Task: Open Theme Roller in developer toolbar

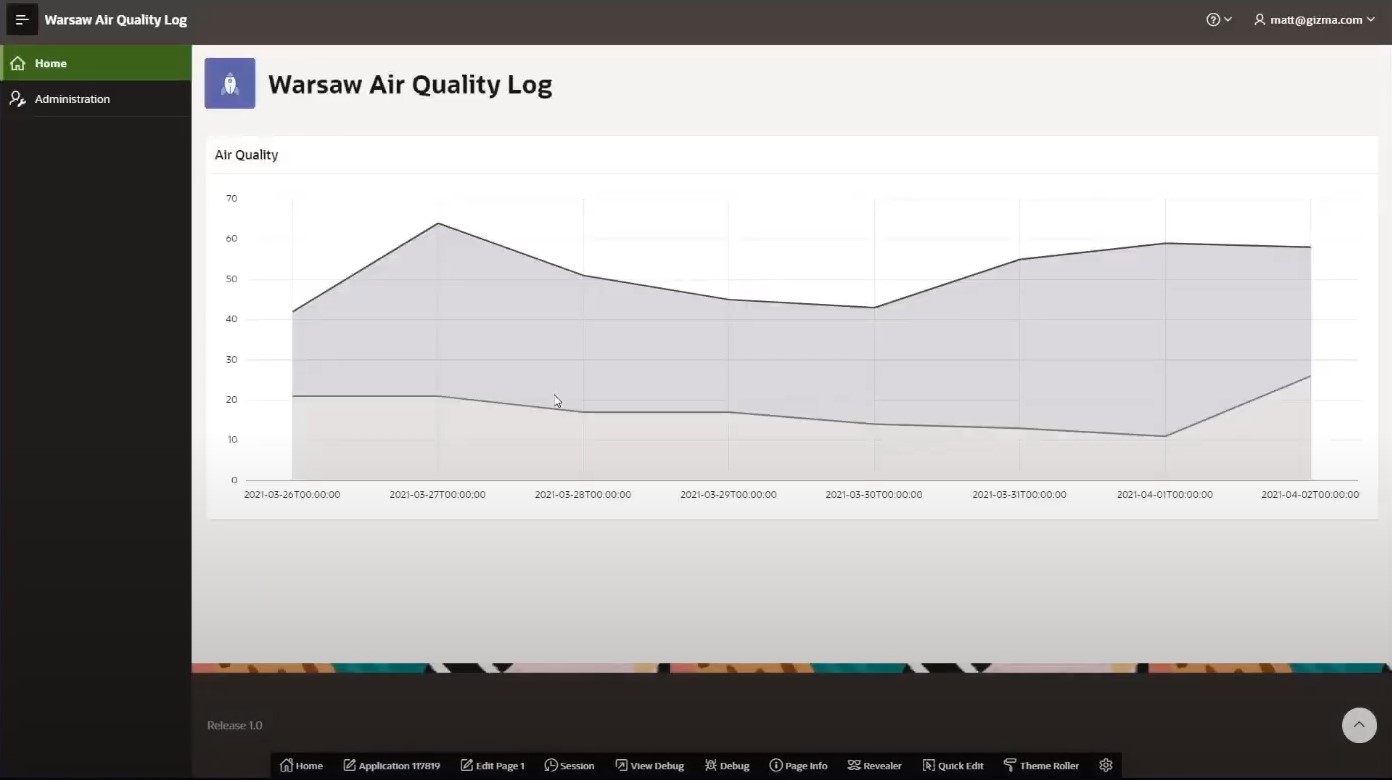Action: [x=1041, y=765]
